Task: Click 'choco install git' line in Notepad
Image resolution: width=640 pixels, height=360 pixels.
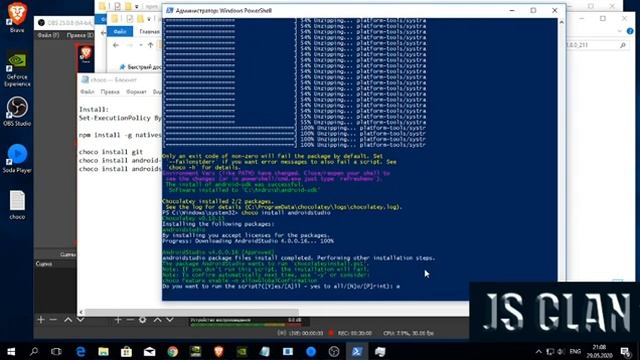Action: click(111, 152)
